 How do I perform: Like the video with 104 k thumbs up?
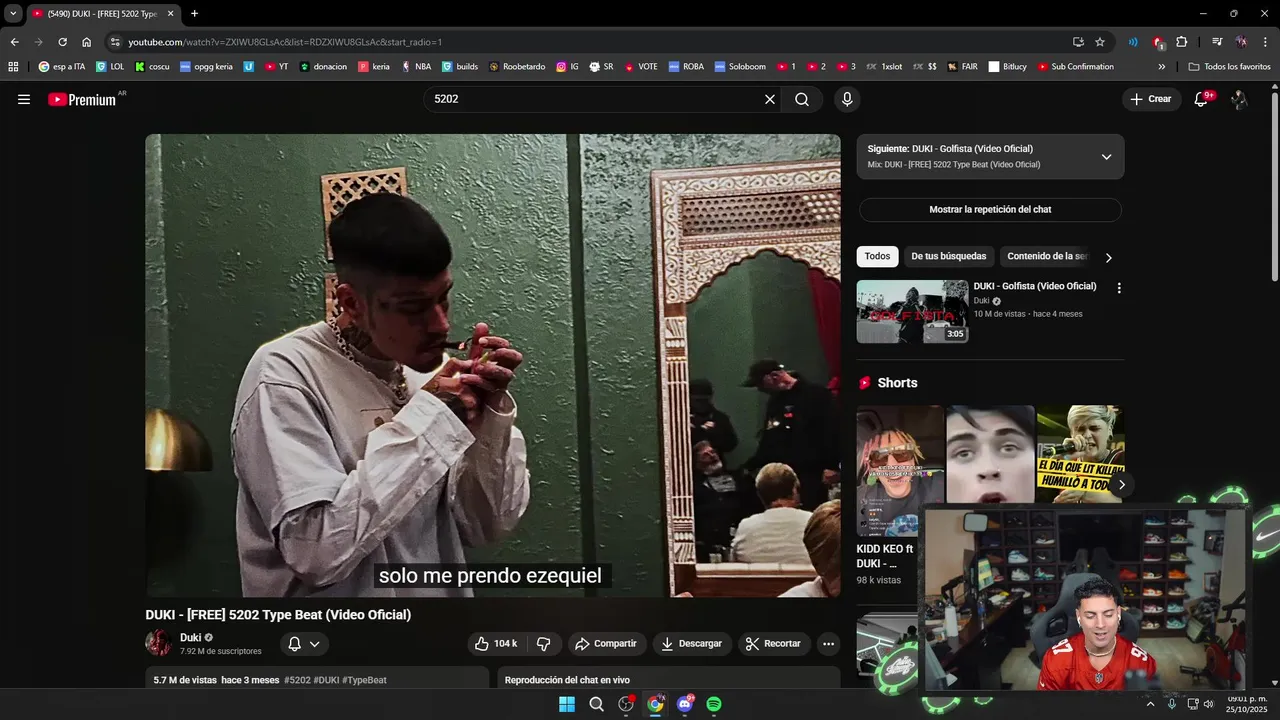496,643
